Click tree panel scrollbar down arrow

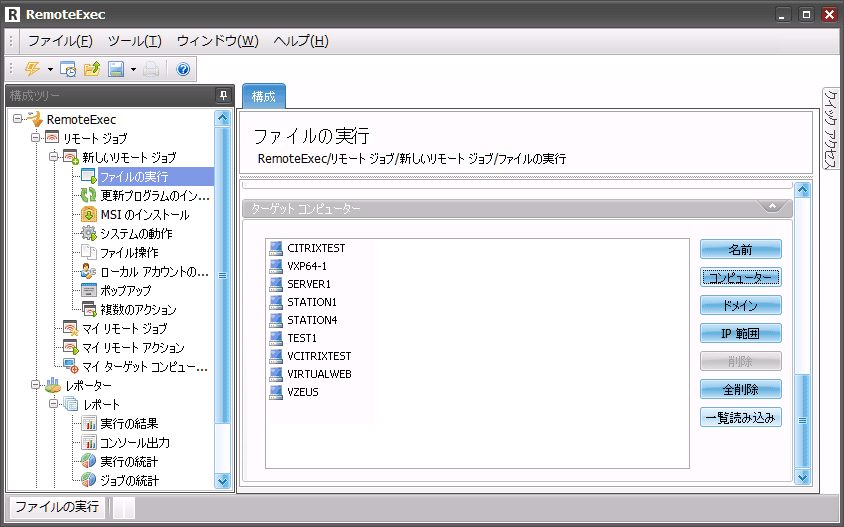point(222,481)
